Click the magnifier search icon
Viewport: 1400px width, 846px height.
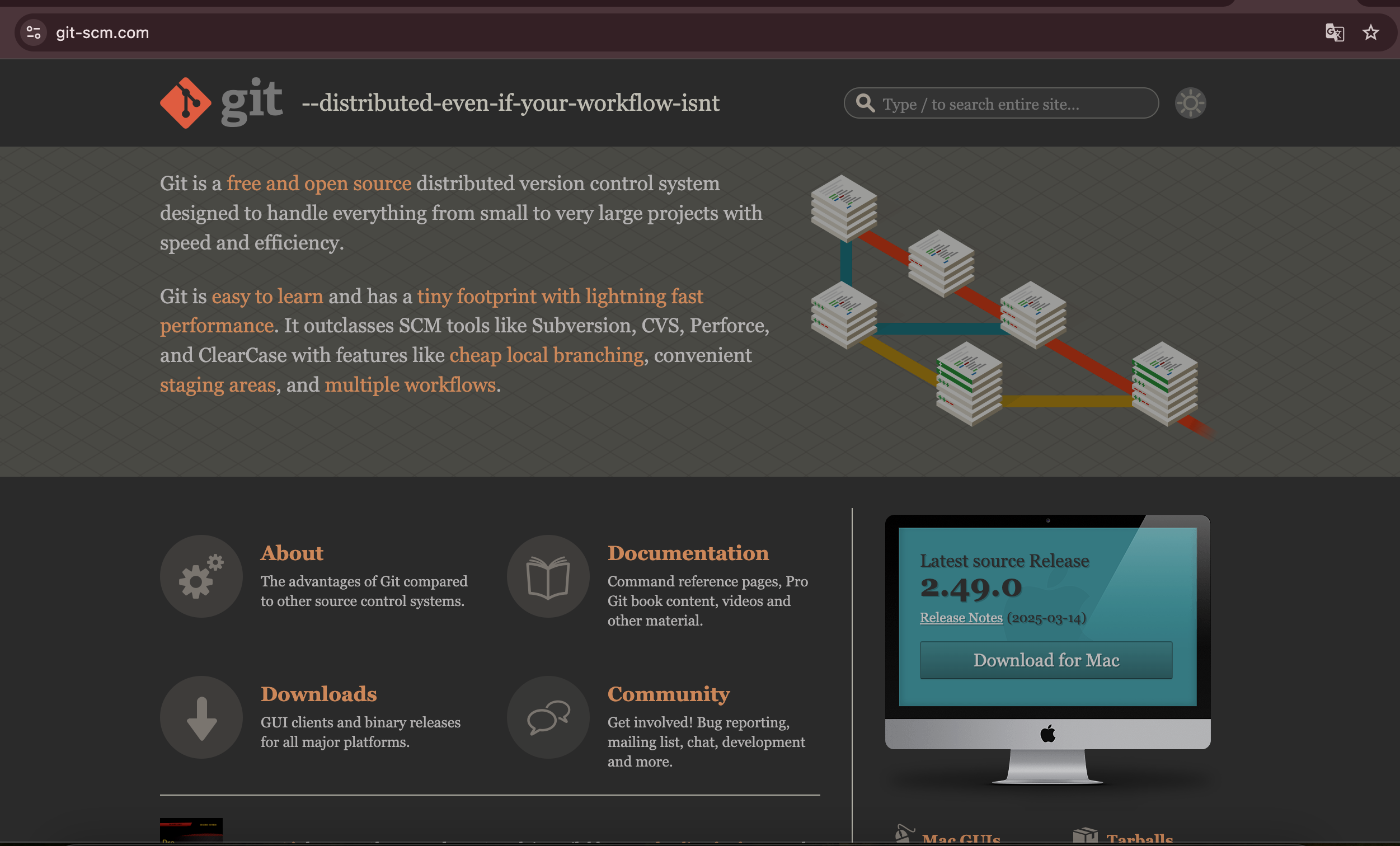(x=865, y=104)
